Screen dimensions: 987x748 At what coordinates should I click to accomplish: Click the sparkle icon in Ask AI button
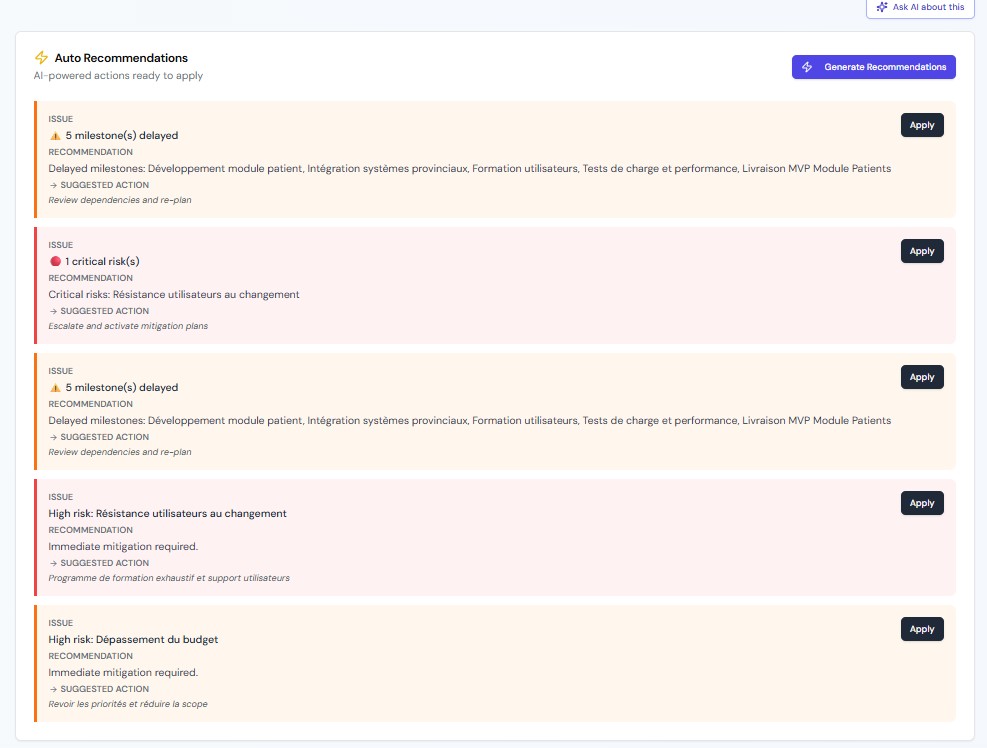882,7
